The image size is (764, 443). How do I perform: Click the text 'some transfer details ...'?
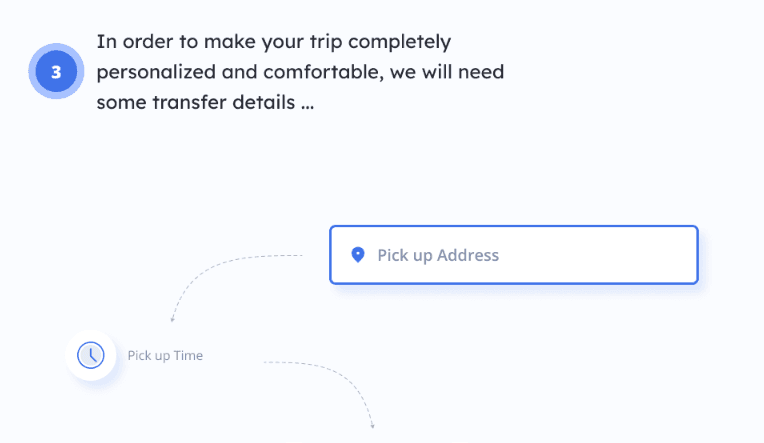[x=205, y=102]
